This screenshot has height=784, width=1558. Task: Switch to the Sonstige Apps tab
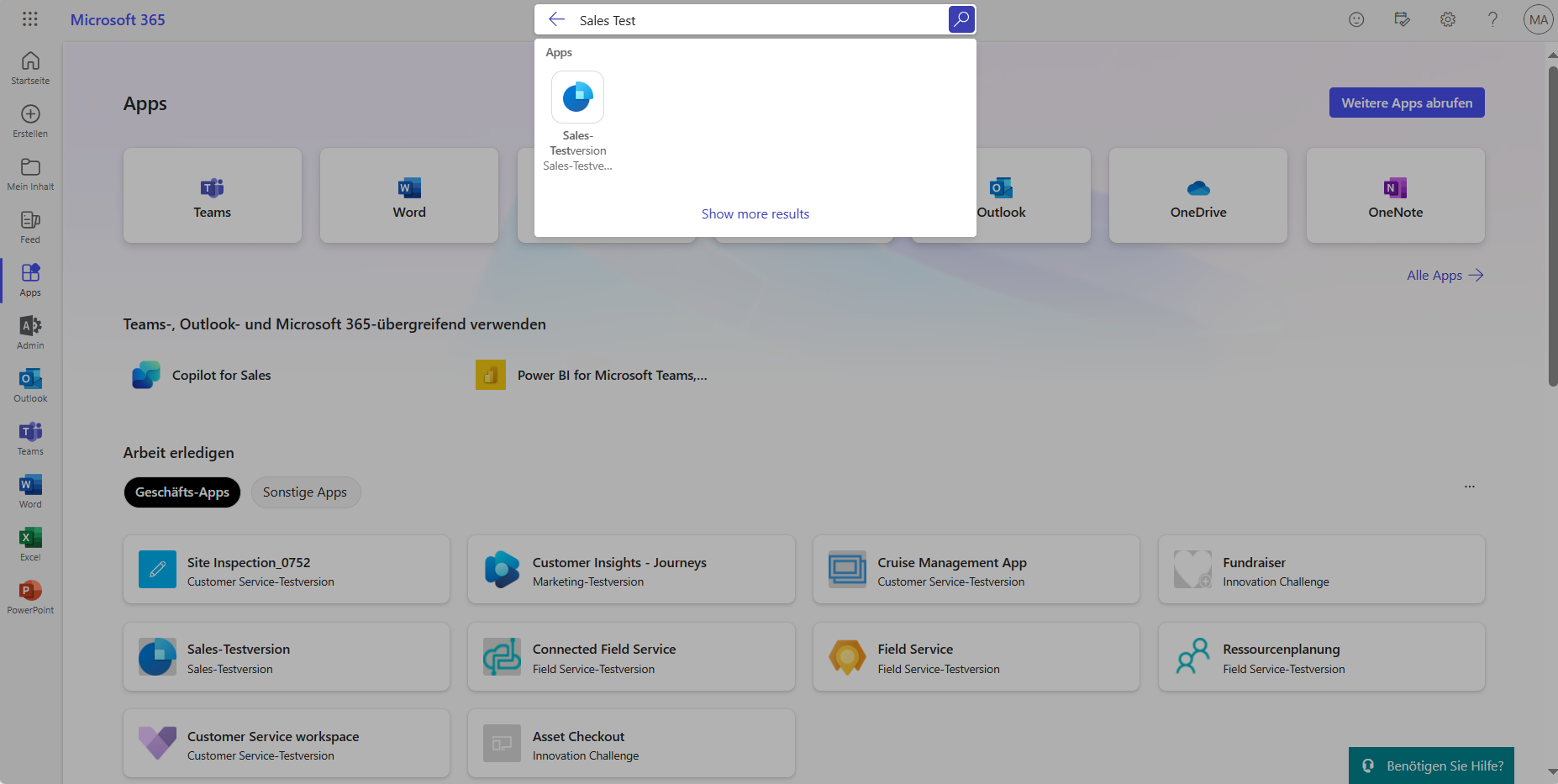coord(305,492)
